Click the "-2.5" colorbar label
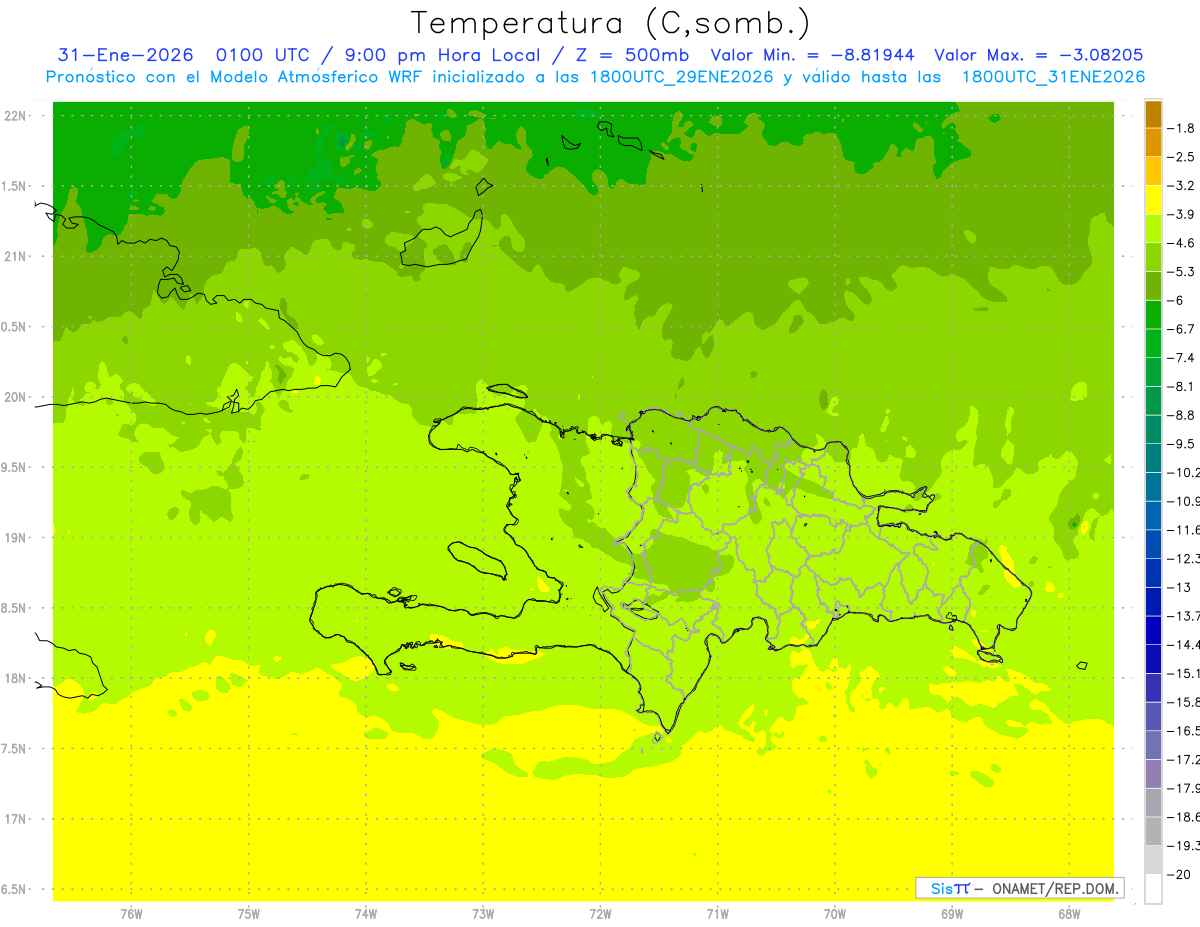The image size is (1200, 927). click(x=1181, y=157)
